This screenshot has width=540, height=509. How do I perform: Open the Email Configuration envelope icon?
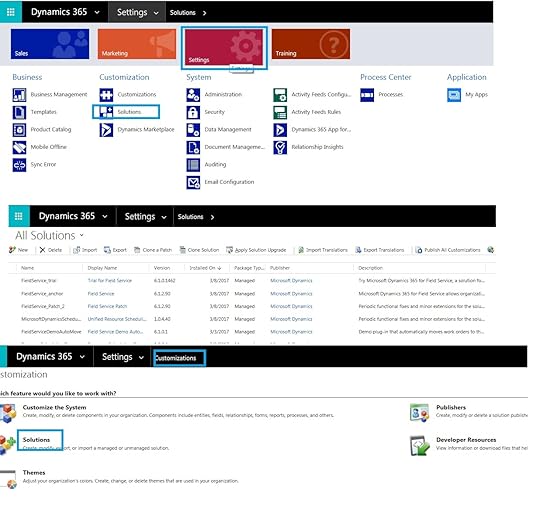(193, 183)
